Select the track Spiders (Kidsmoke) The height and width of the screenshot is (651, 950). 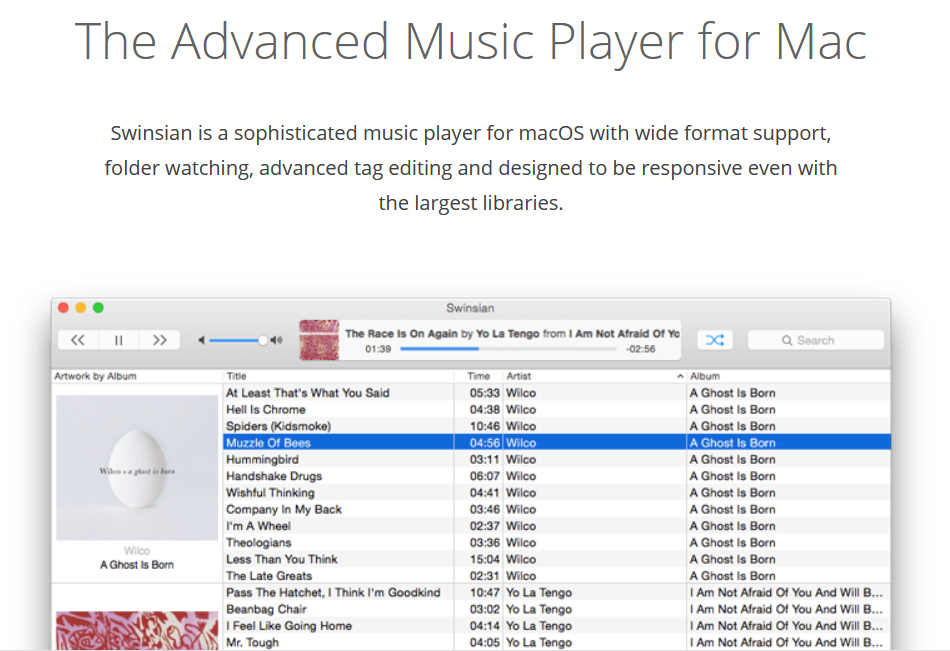pos(556,426)
